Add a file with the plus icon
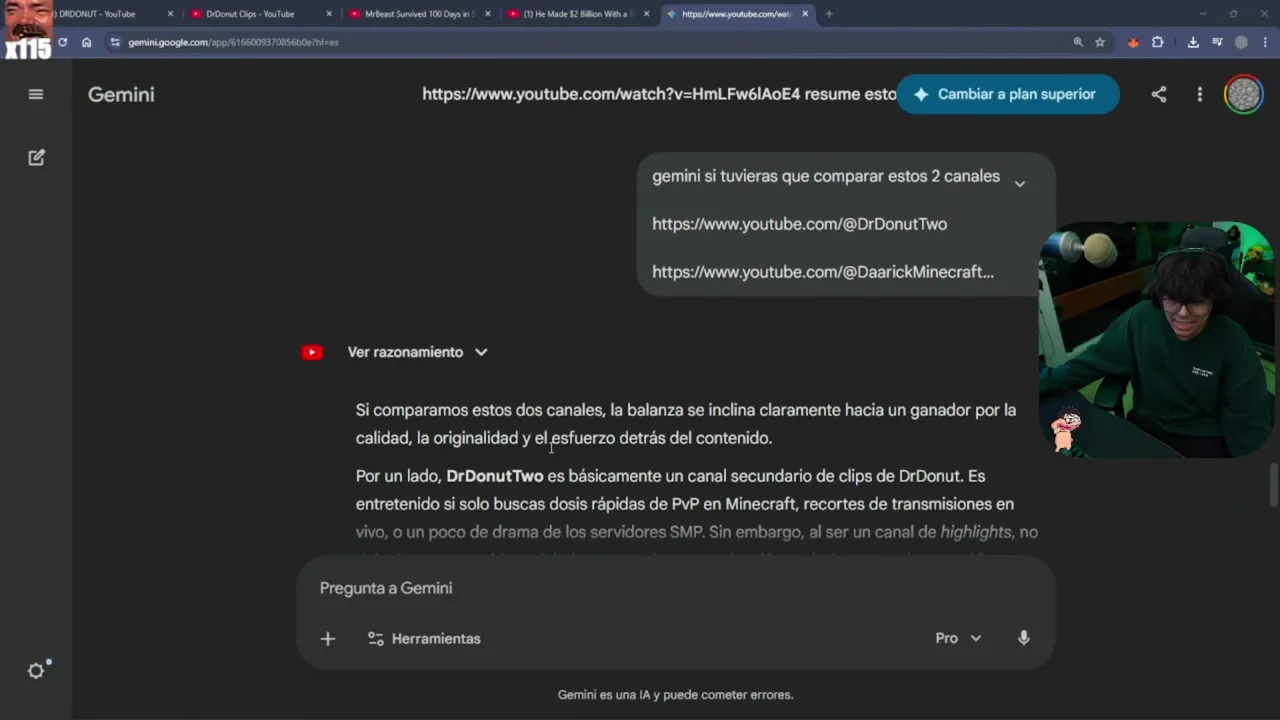Screen dimensions: 1280x720 click(328, 638)
